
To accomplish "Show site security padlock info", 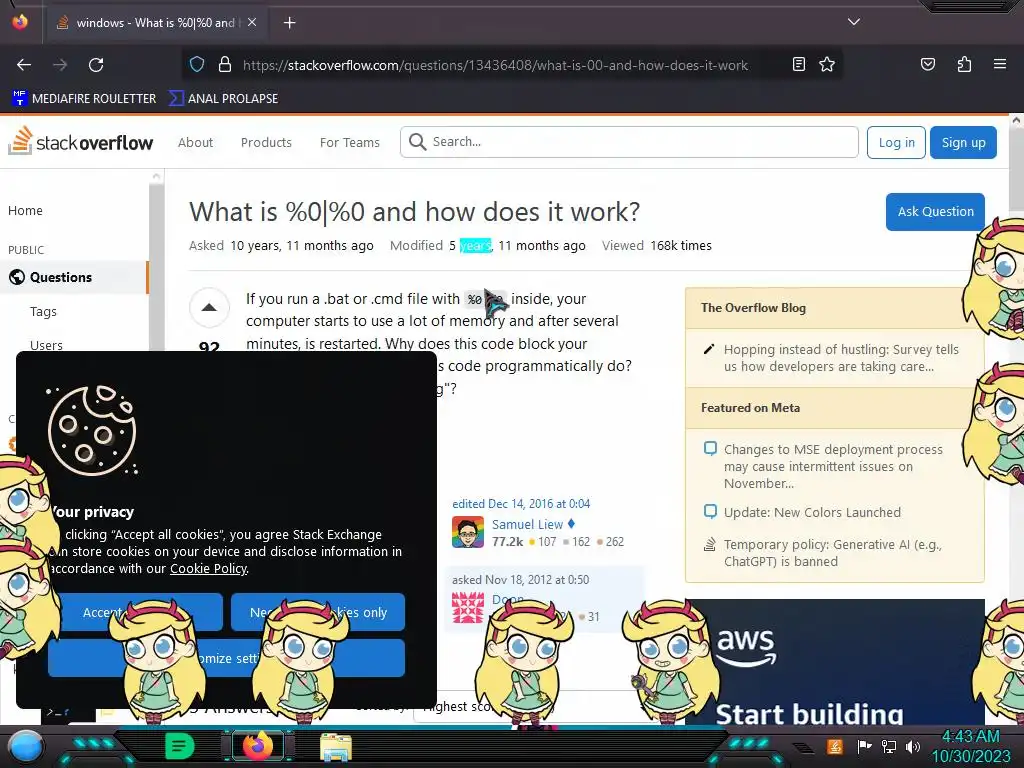I will tap(225, 64).
